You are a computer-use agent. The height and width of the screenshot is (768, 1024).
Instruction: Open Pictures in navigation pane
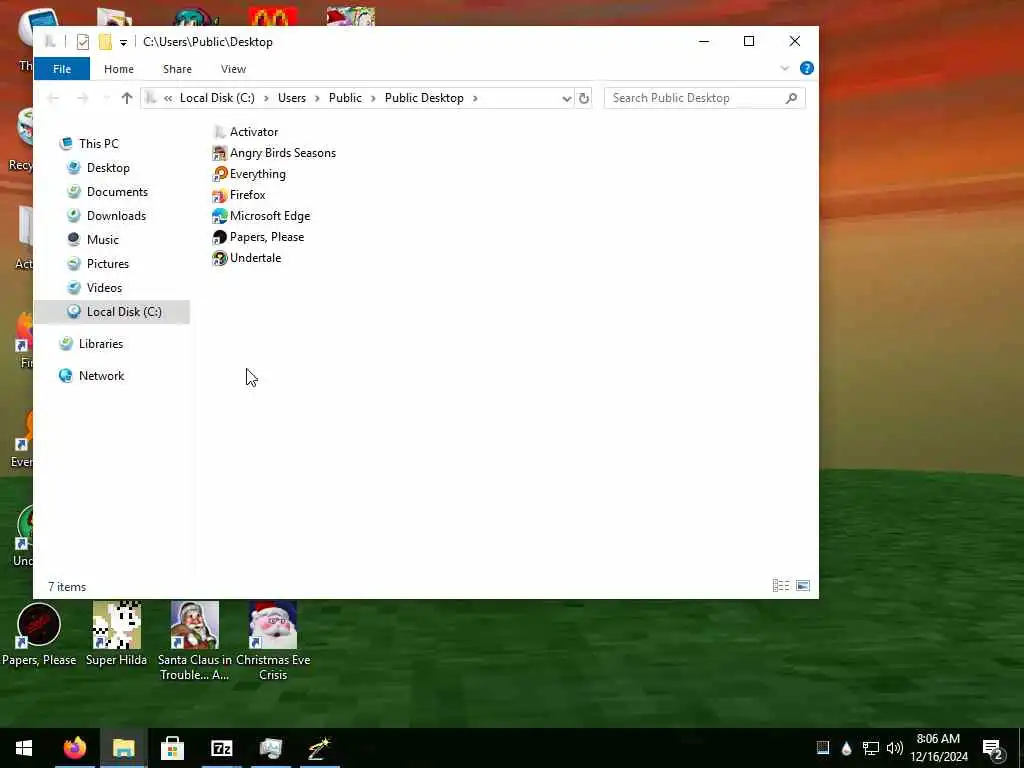click(x=108, y=264)
